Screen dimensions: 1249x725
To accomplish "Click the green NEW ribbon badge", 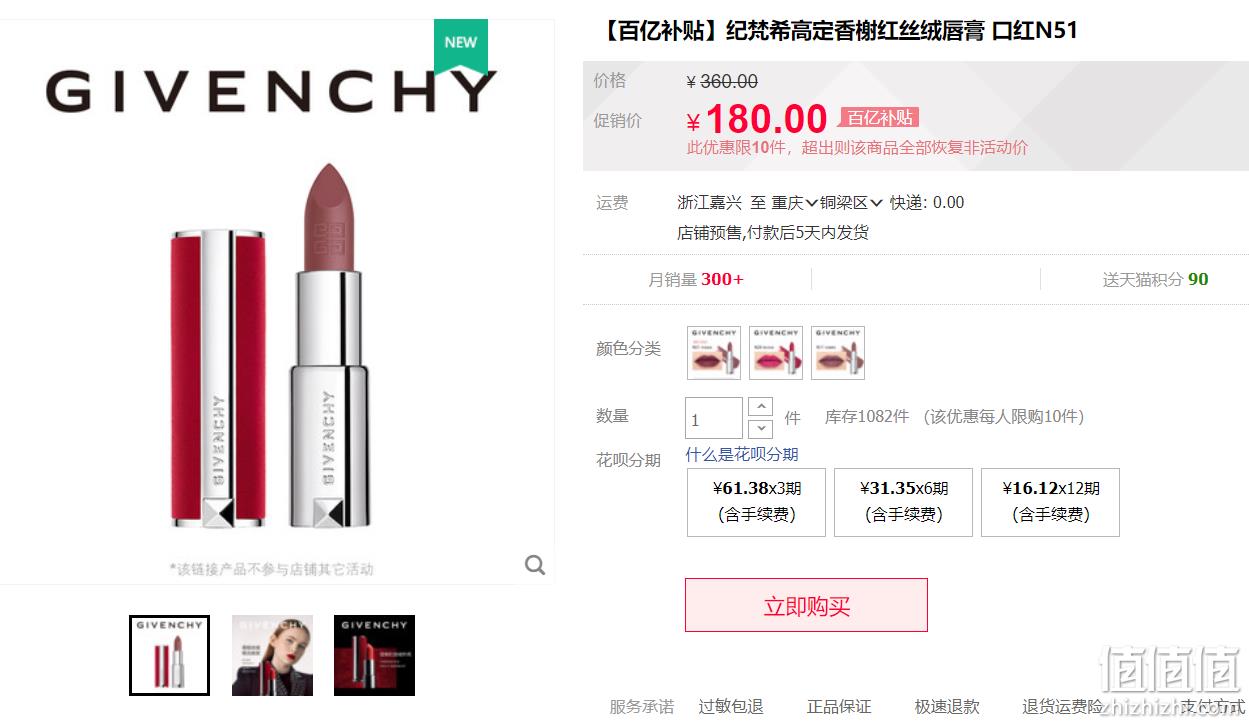I will tap(461, 46).
